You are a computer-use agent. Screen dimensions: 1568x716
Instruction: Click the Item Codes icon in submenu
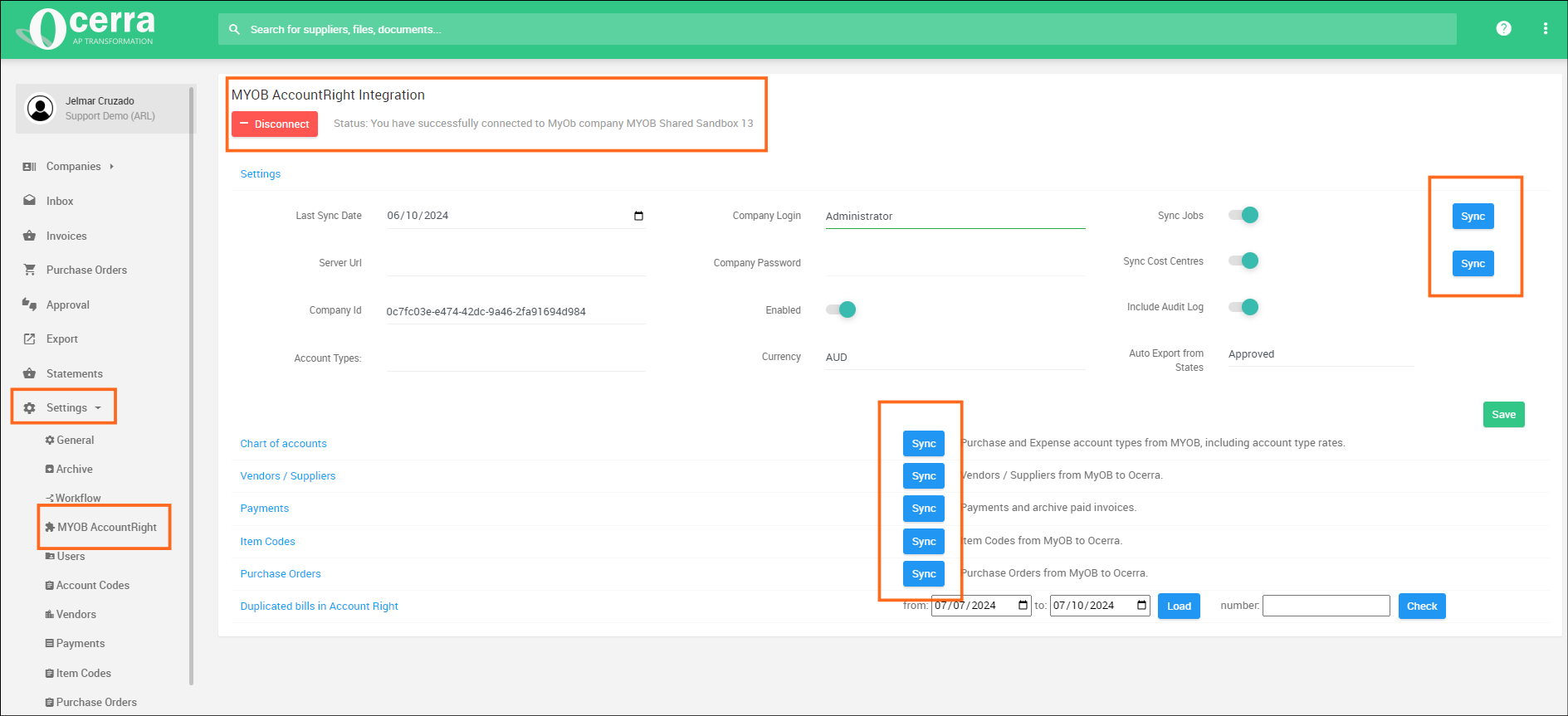(x=50, y=674)
